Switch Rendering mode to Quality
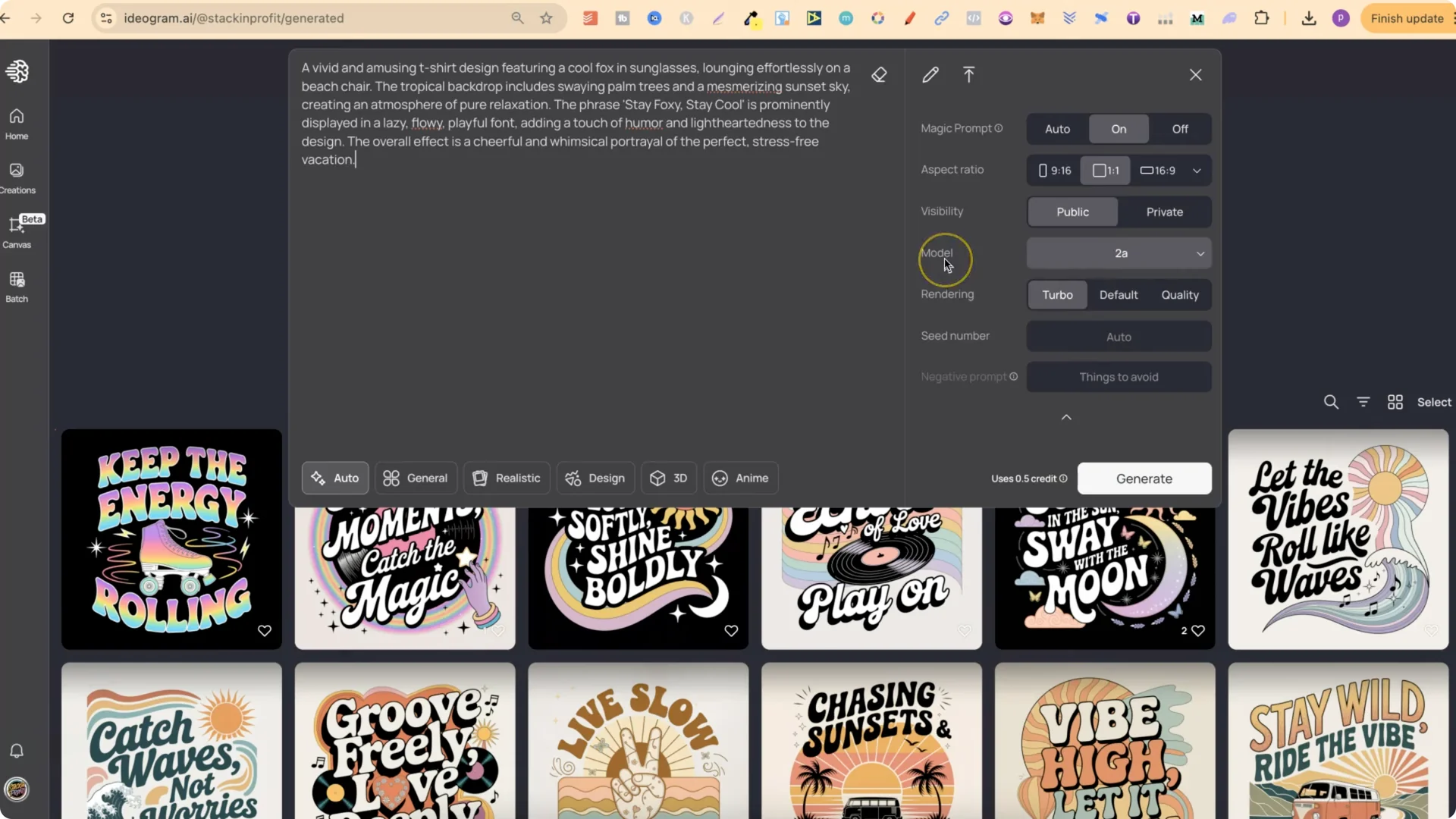The width and height of the screenshot is (1456, 819). coord(1180,295)
